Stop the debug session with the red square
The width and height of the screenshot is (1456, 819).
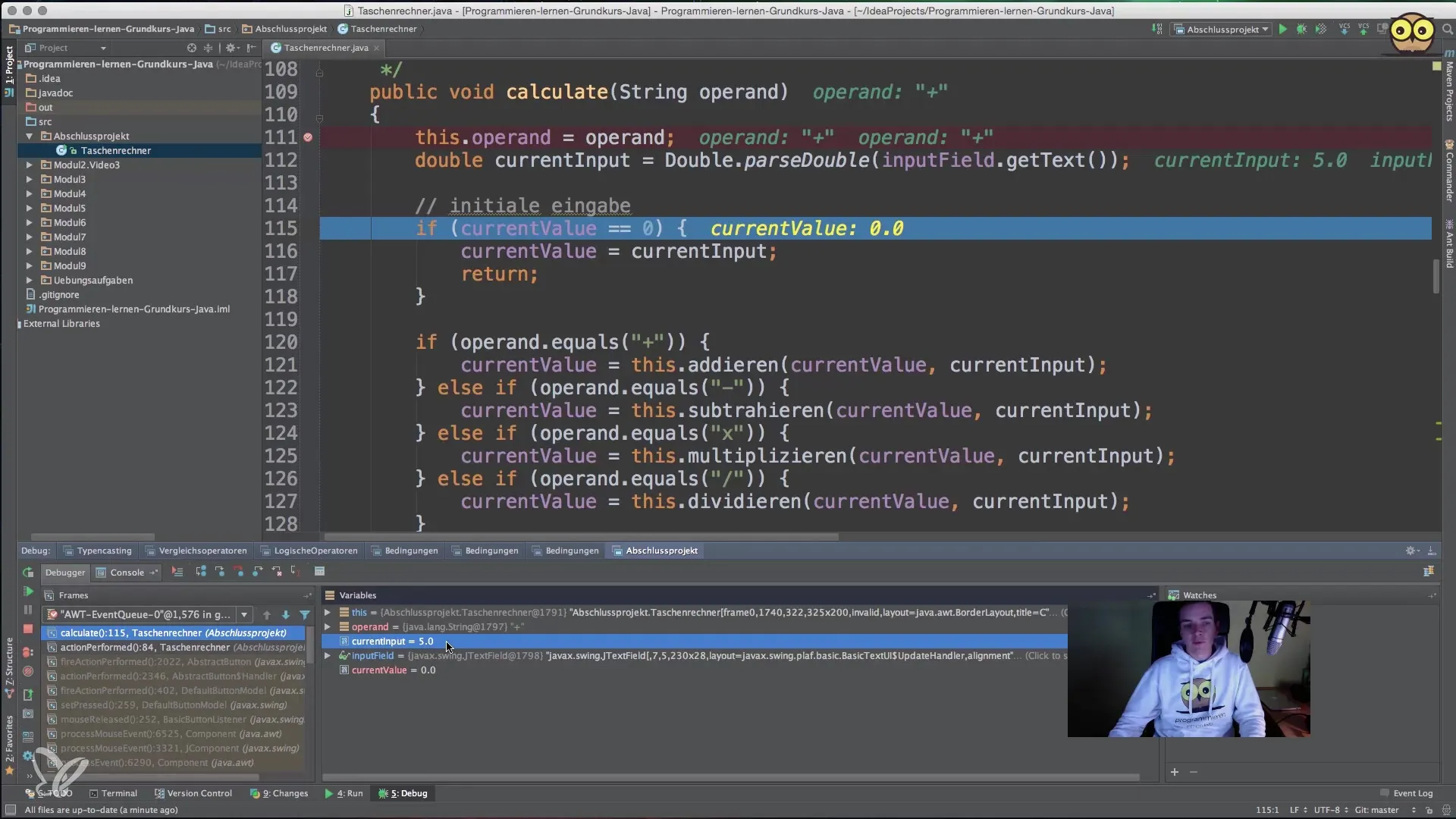click(28, 629)
